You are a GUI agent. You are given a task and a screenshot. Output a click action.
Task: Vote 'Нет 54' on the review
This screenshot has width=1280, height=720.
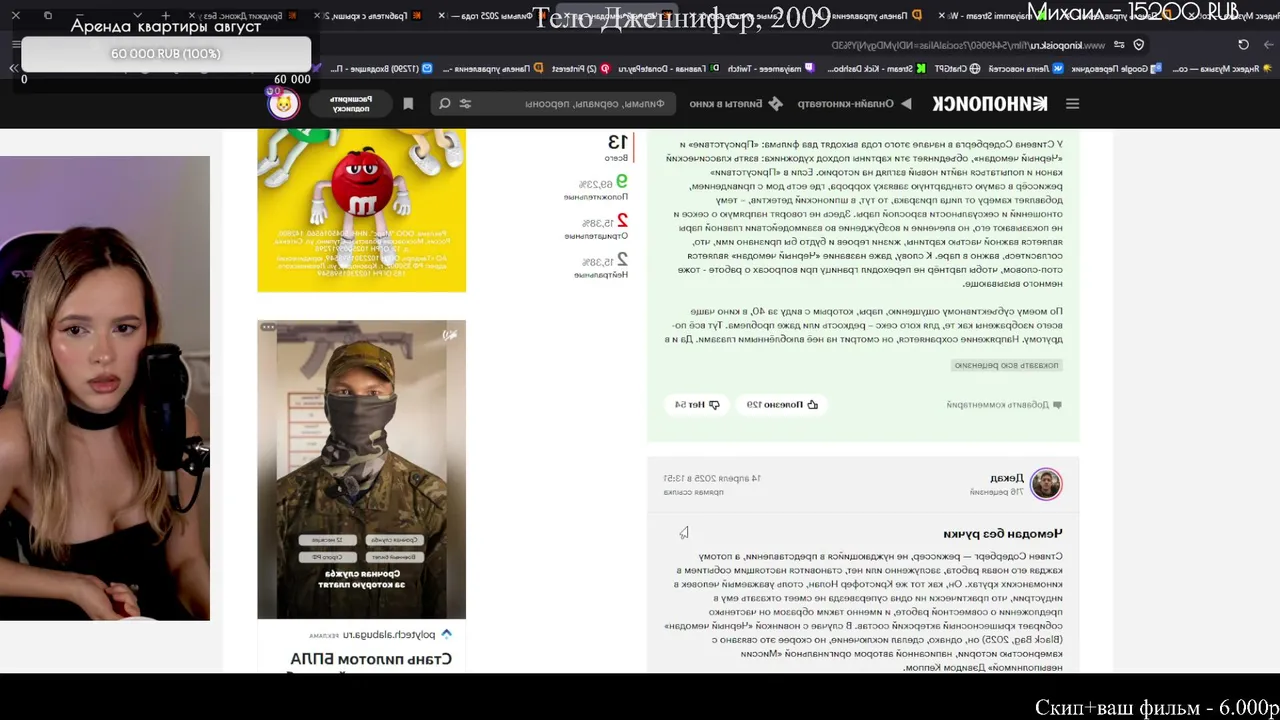pyautogui.click(x=697, y=405)
